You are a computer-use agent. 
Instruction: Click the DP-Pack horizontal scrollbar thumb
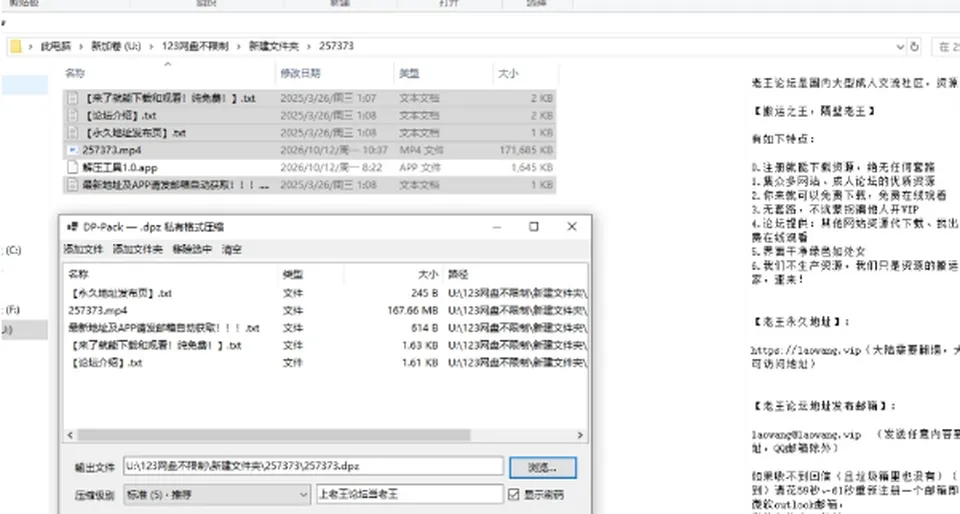(x=273, y=435)
